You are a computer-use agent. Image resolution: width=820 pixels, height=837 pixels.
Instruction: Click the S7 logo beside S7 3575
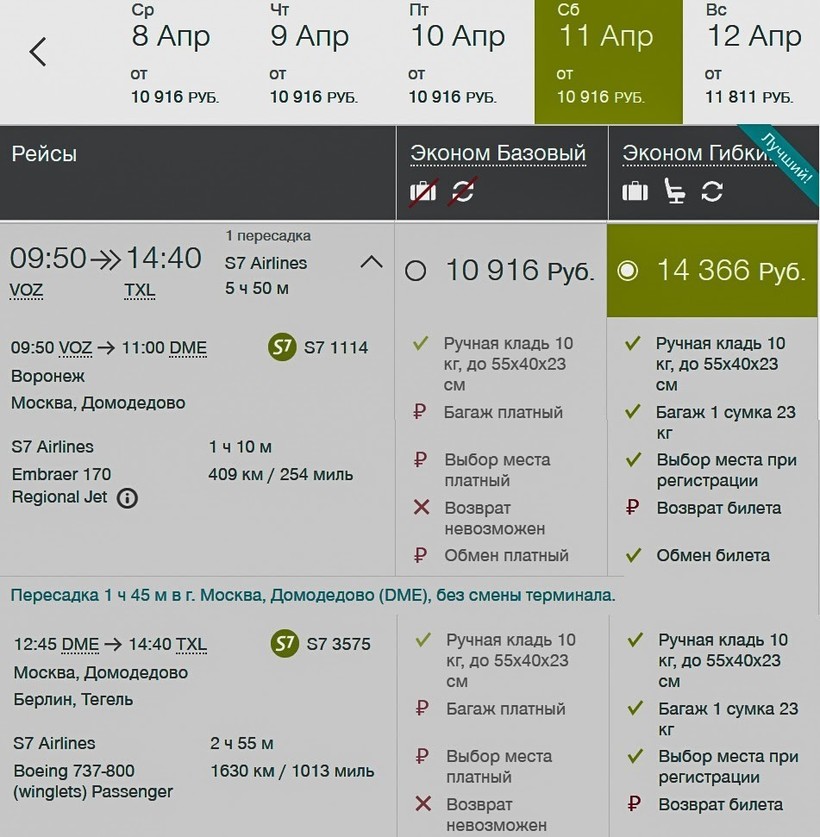coord(285,644)
